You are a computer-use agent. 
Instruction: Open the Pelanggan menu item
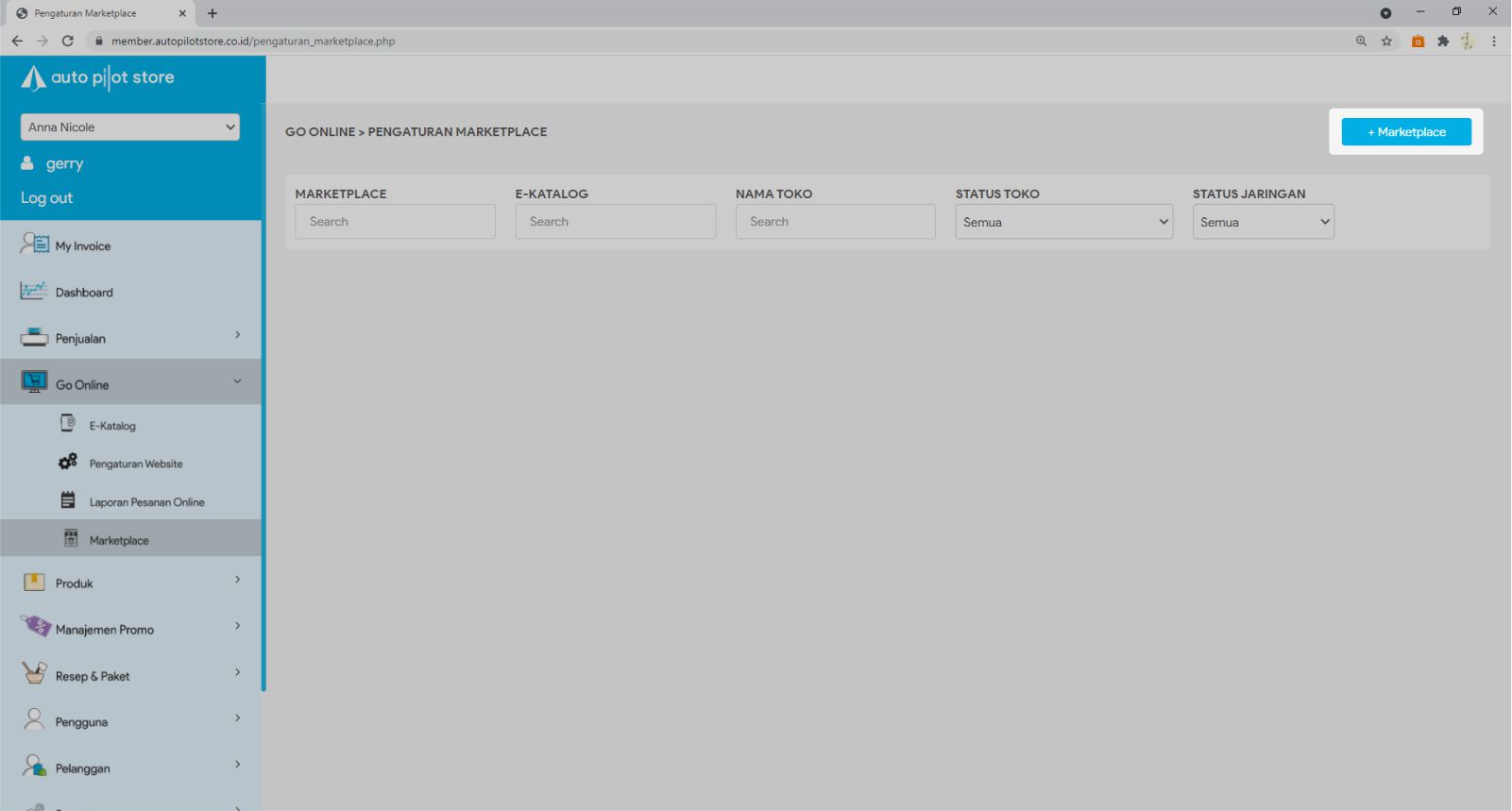83,769
